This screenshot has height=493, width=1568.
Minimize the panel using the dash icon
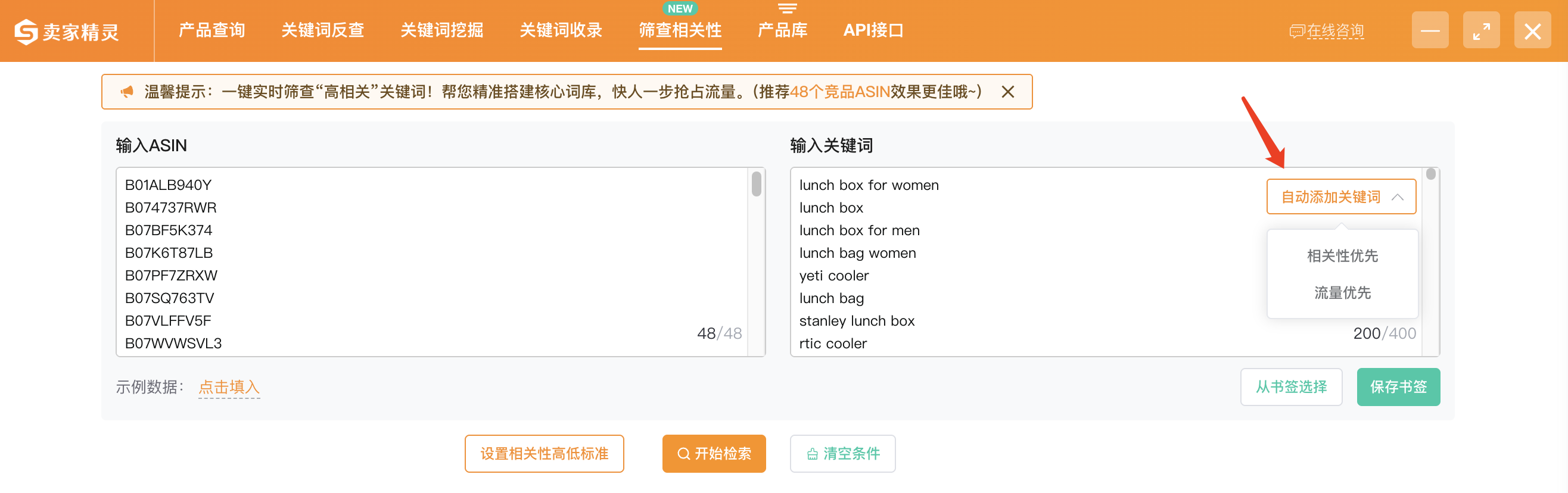(x=1430, y=30)
